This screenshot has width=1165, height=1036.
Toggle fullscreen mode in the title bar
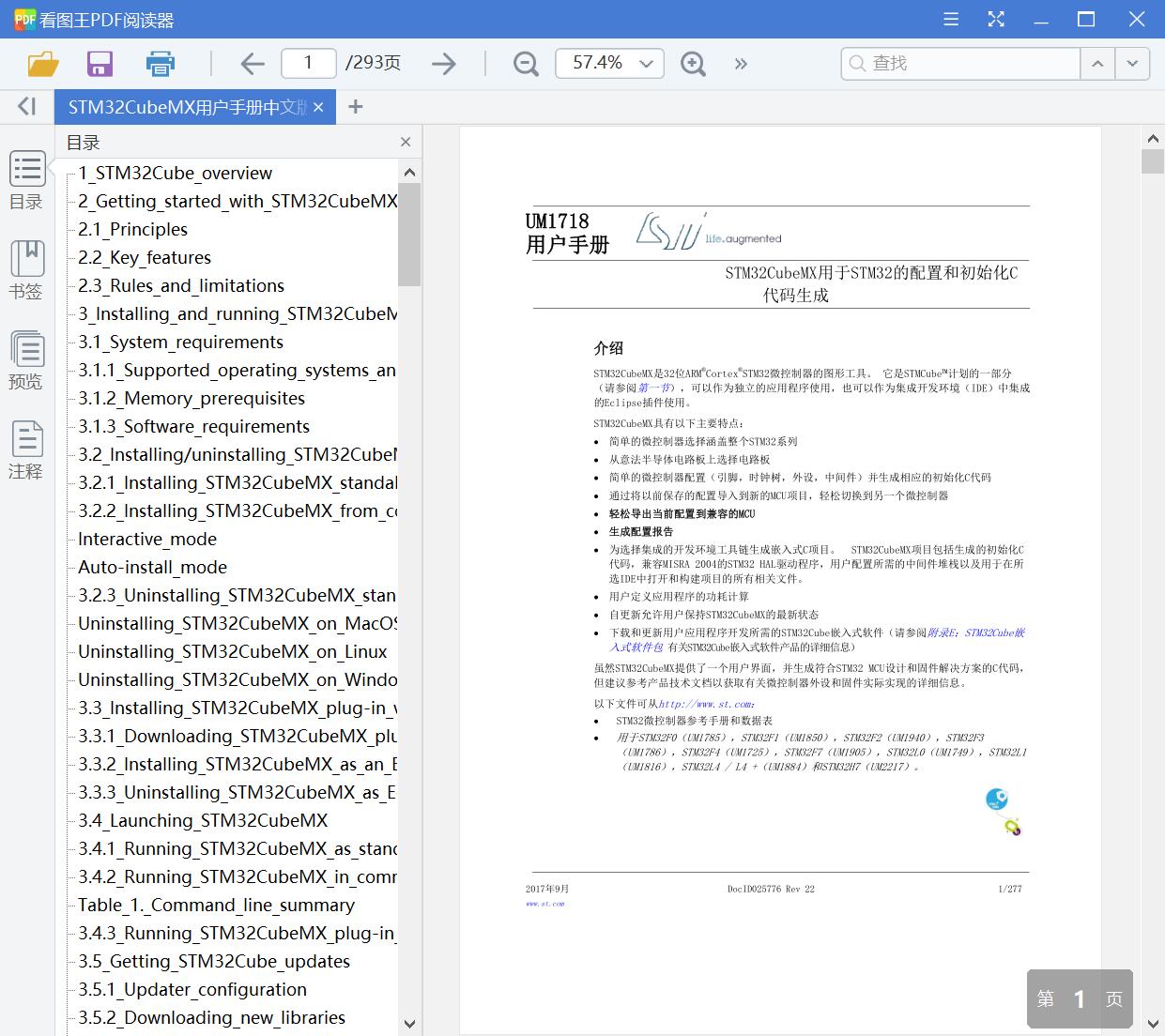click(996, 20)
